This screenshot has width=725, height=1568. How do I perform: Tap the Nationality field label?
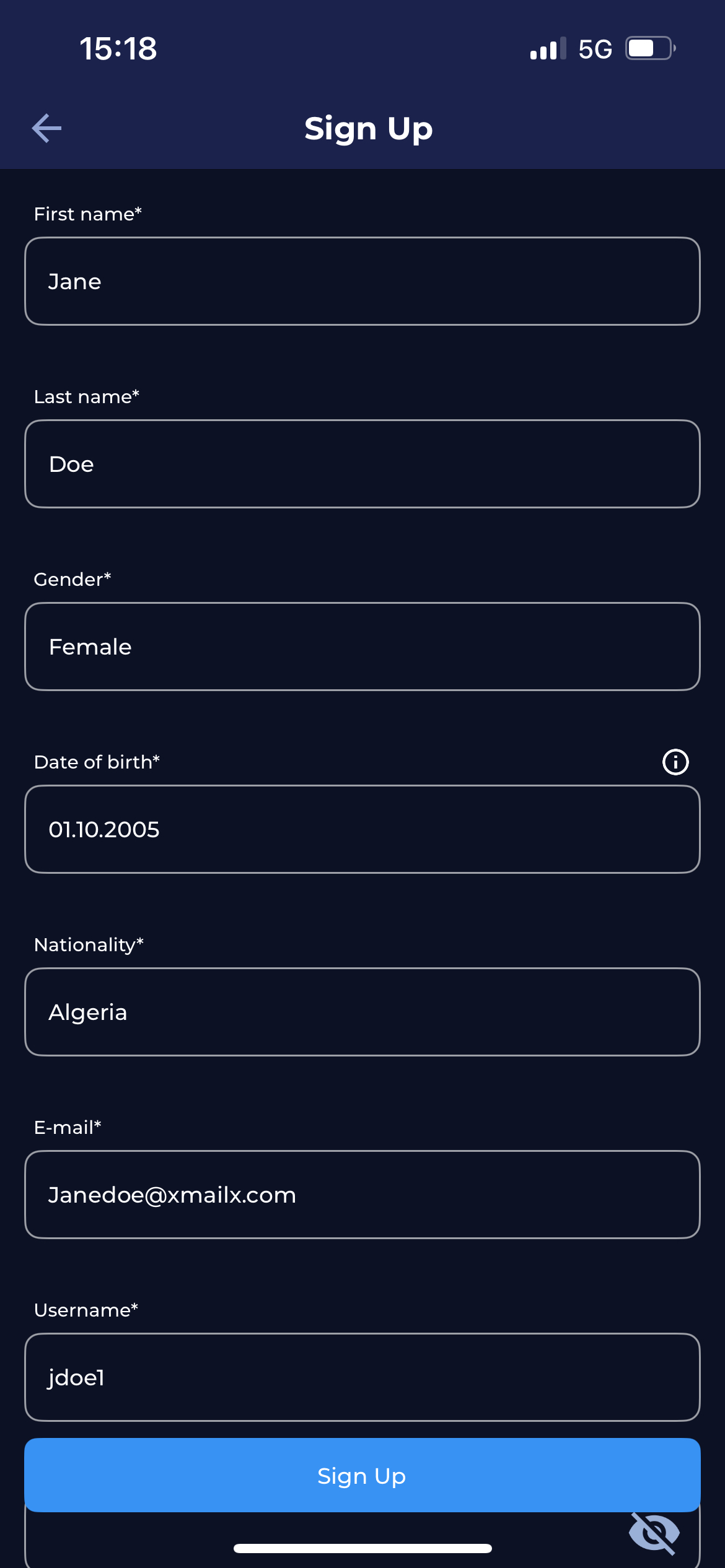tap(89, 944)
